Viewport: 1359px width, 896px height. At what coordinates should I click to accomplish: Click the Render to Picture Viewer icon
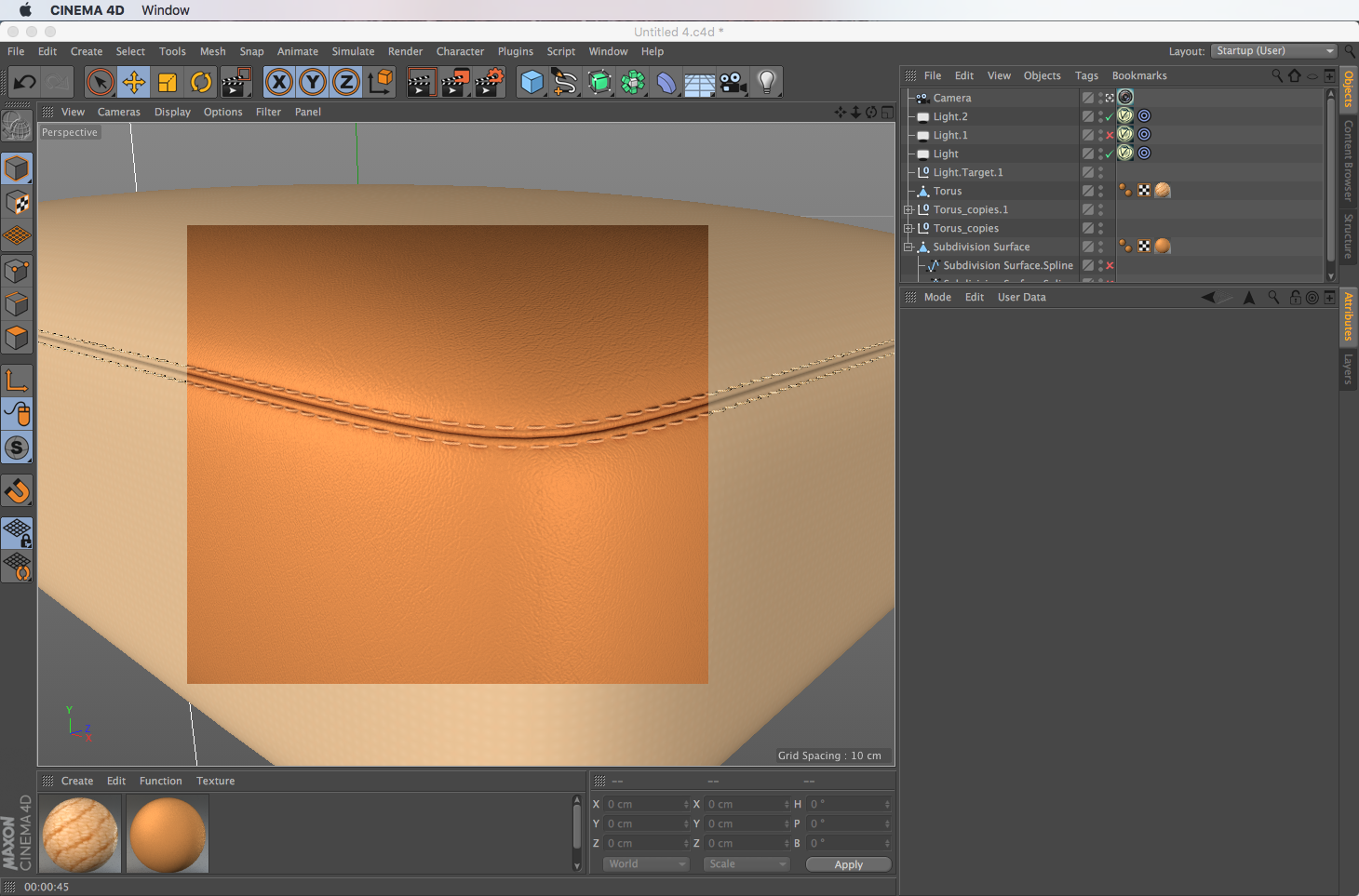(455, 83)
